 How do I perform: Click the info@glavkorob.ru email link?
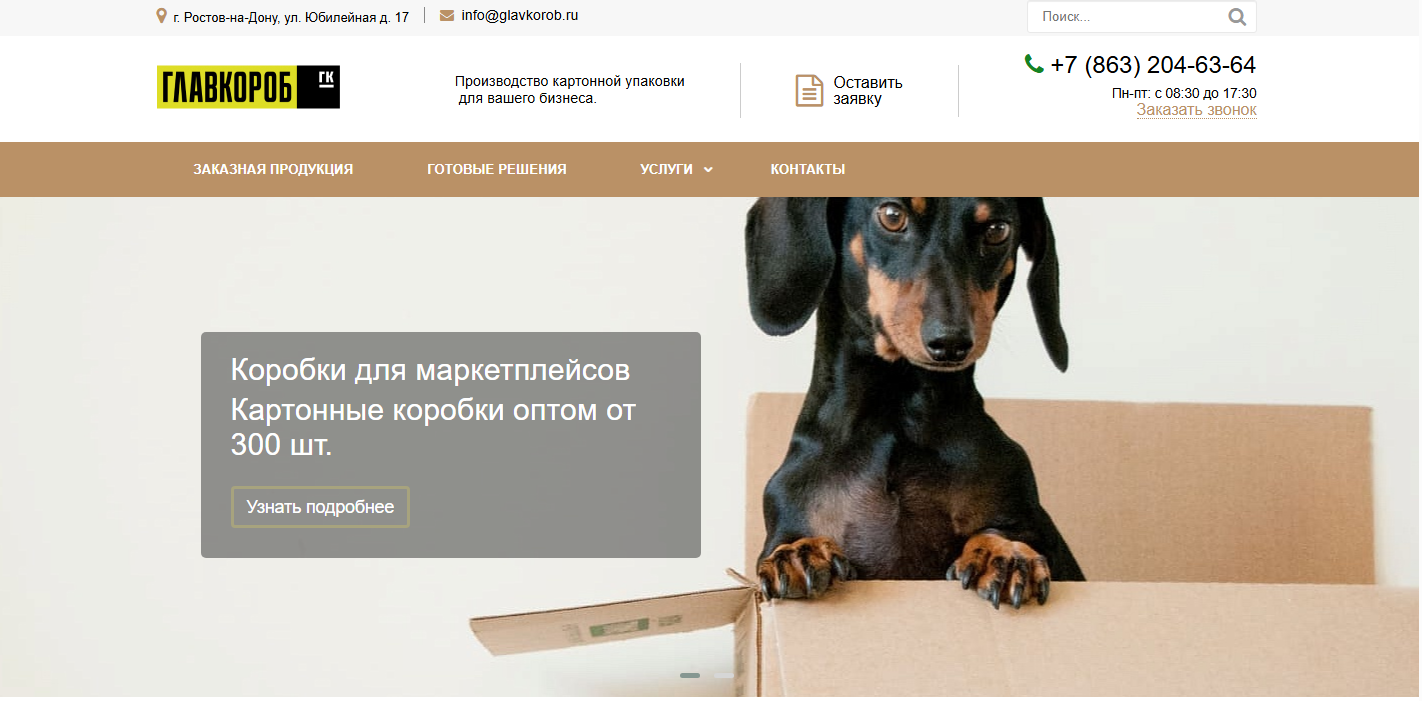click(x=520, y=15)
